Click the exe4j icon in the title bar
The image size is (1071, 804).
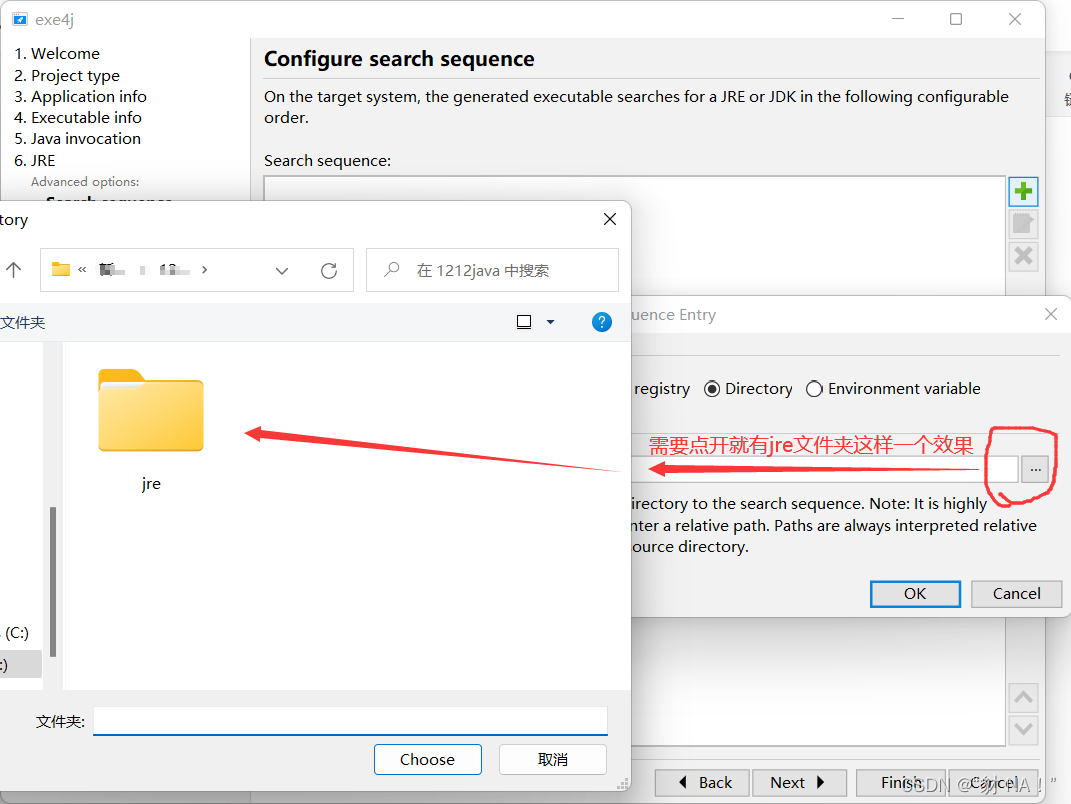(x=22, y=18)
